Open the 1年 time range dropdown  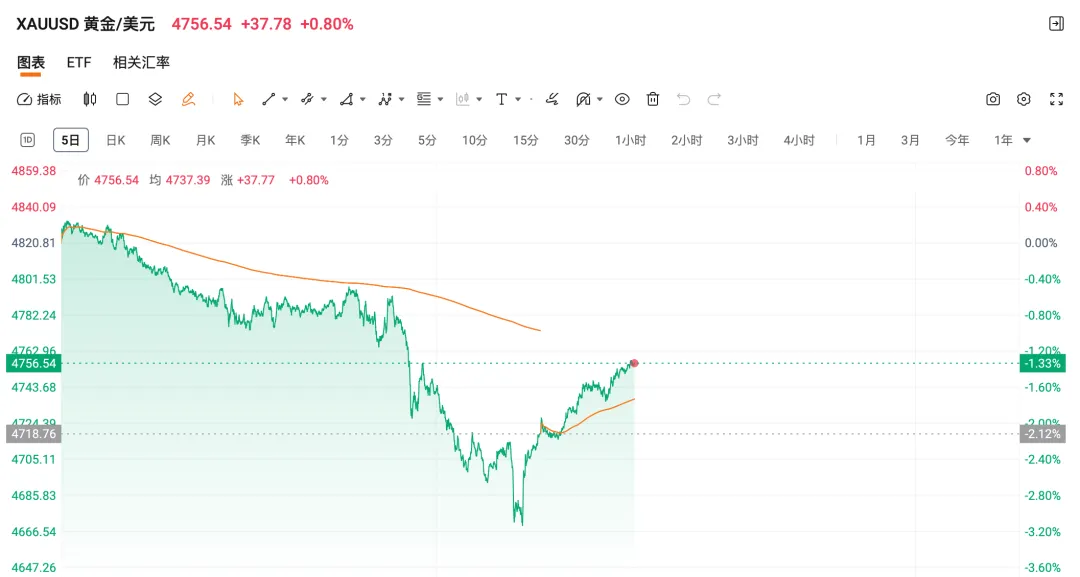pyautogui.click(x=1012, y=140)
